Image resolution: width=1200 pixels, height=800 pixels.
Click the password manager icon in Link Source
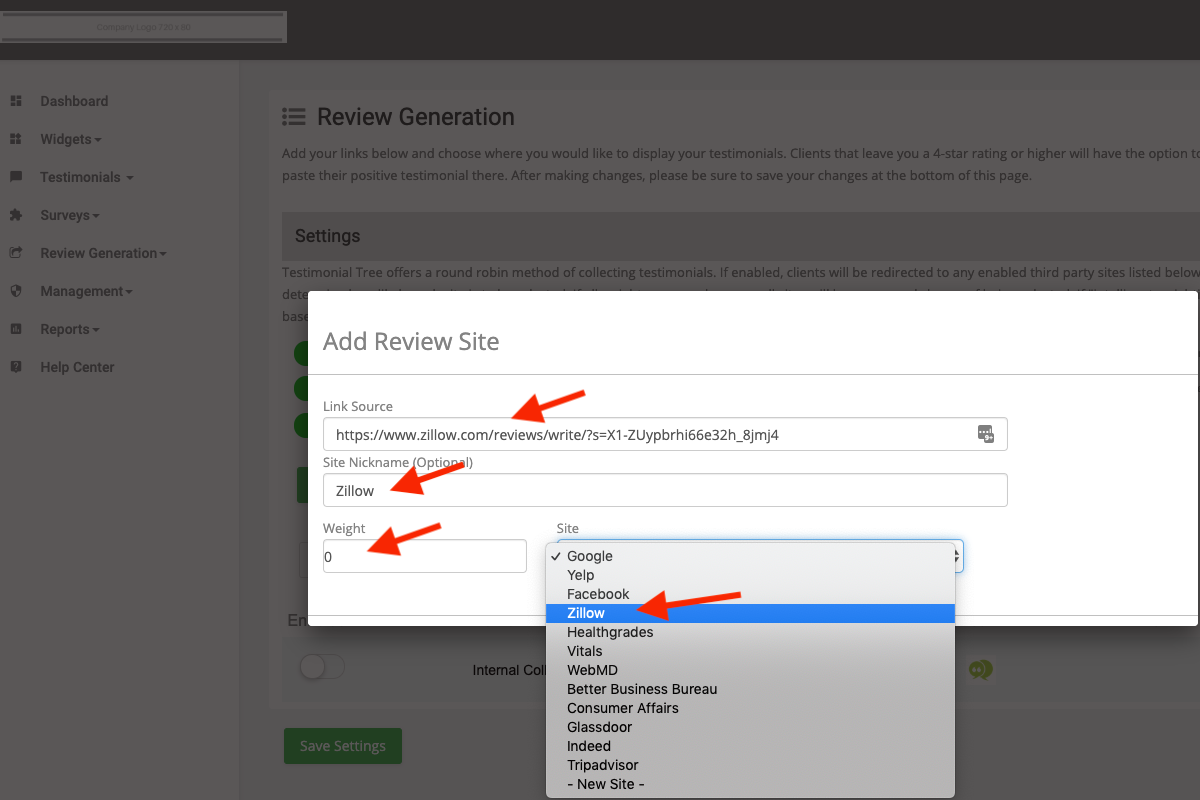[986, 434]
